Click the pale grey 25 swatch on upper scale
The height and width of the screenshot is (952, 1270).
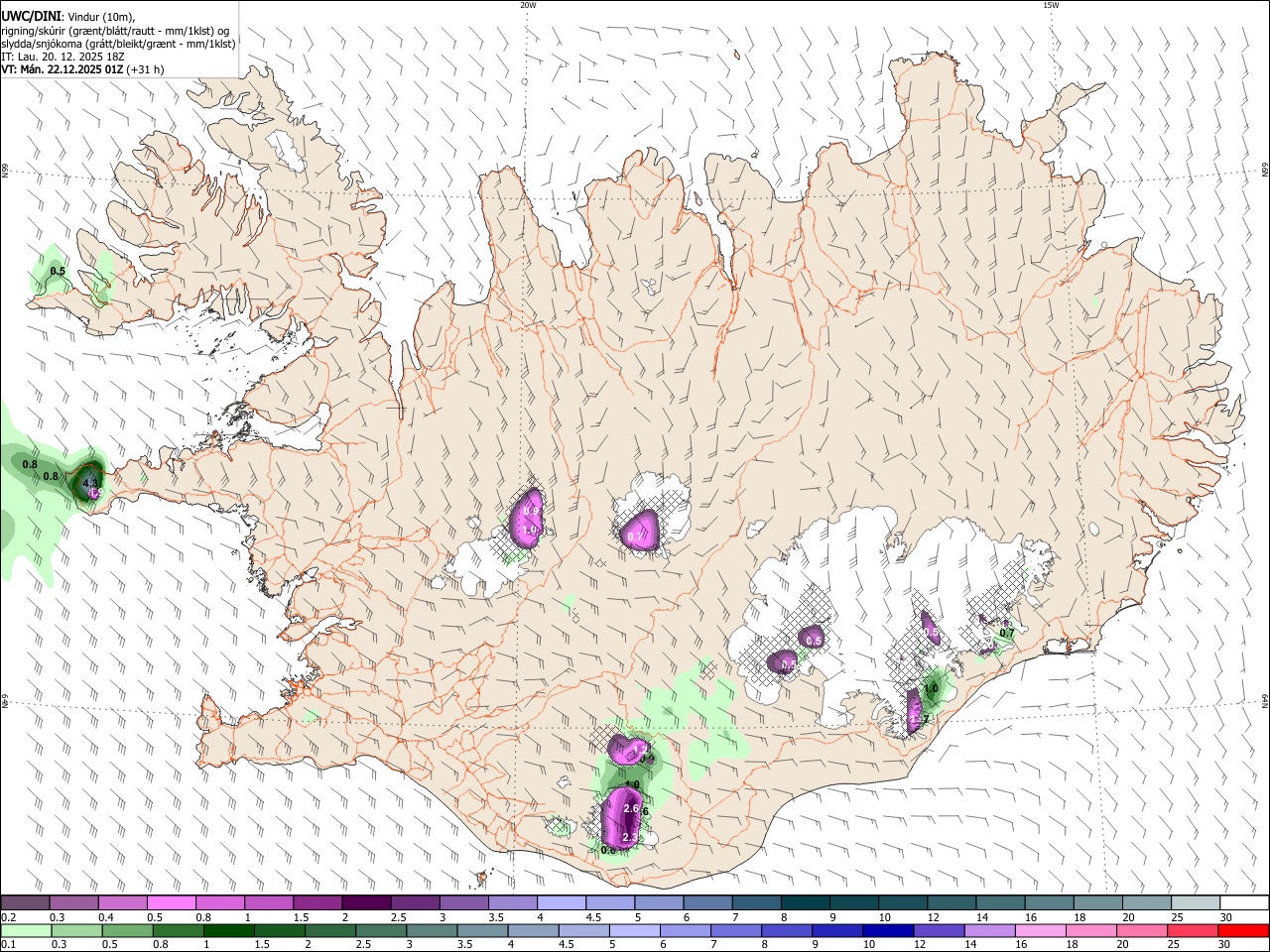1195,903
